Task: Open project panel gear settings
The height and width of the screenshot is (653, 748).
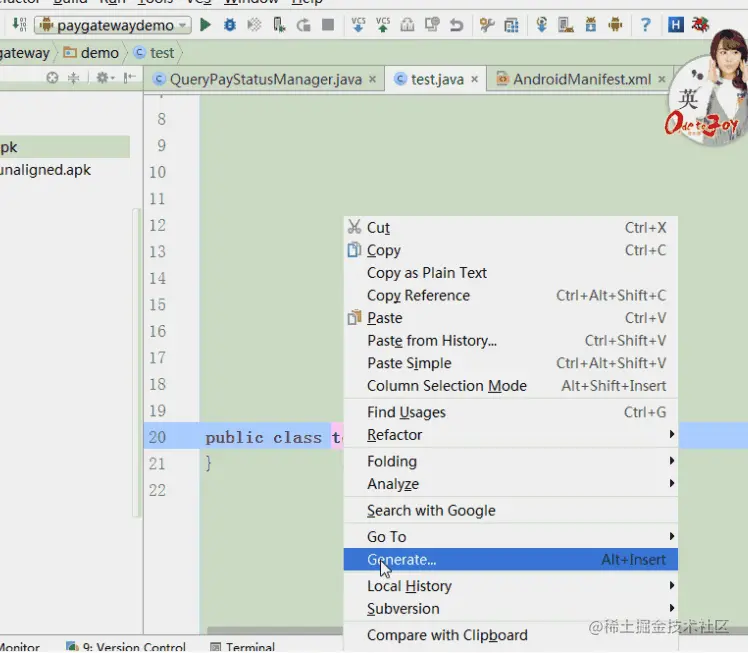Action: (x=104, y=77)
